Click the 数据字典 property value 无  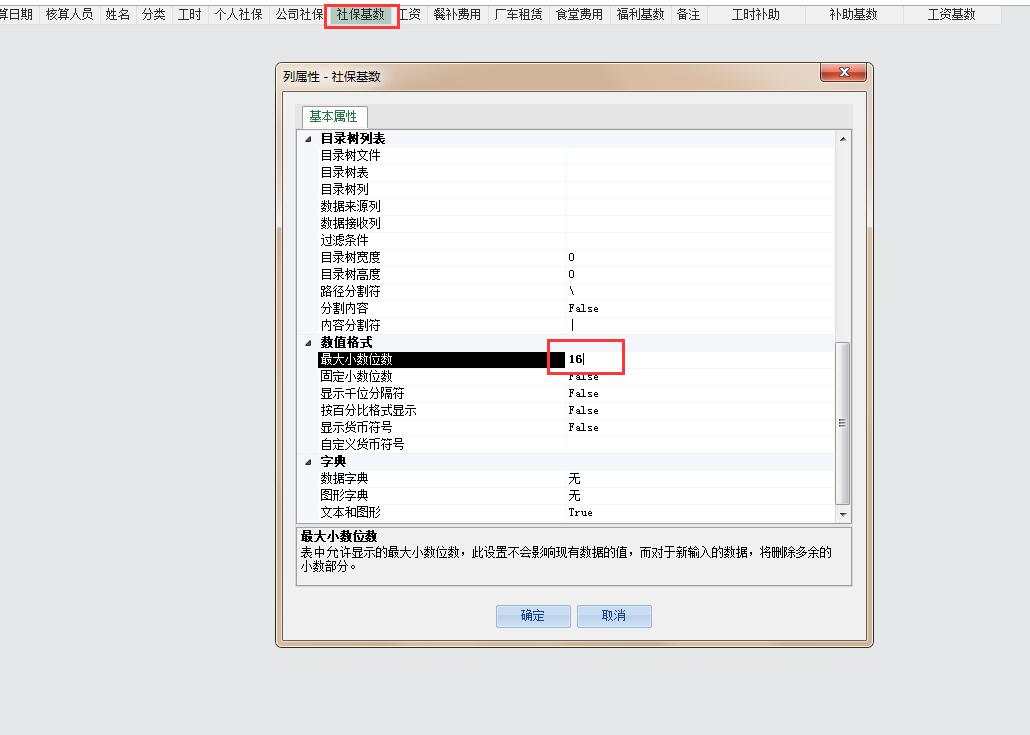click(x=575, y=479)
